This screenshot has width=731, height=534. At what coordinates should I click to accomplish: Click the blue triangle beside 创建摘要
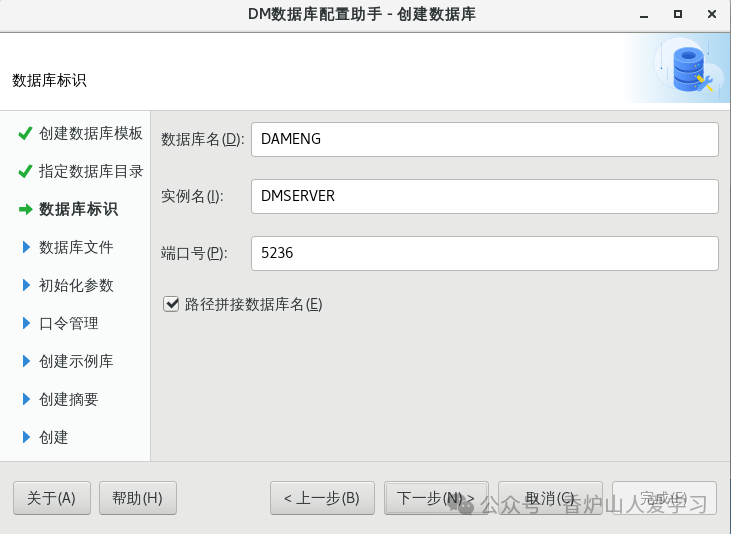(x=26, y=399)
